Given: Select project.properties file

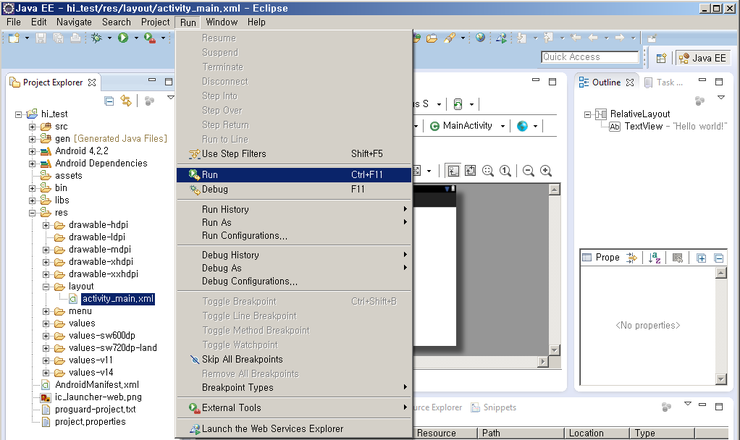Looking at the screenshot, I should 90,422.
